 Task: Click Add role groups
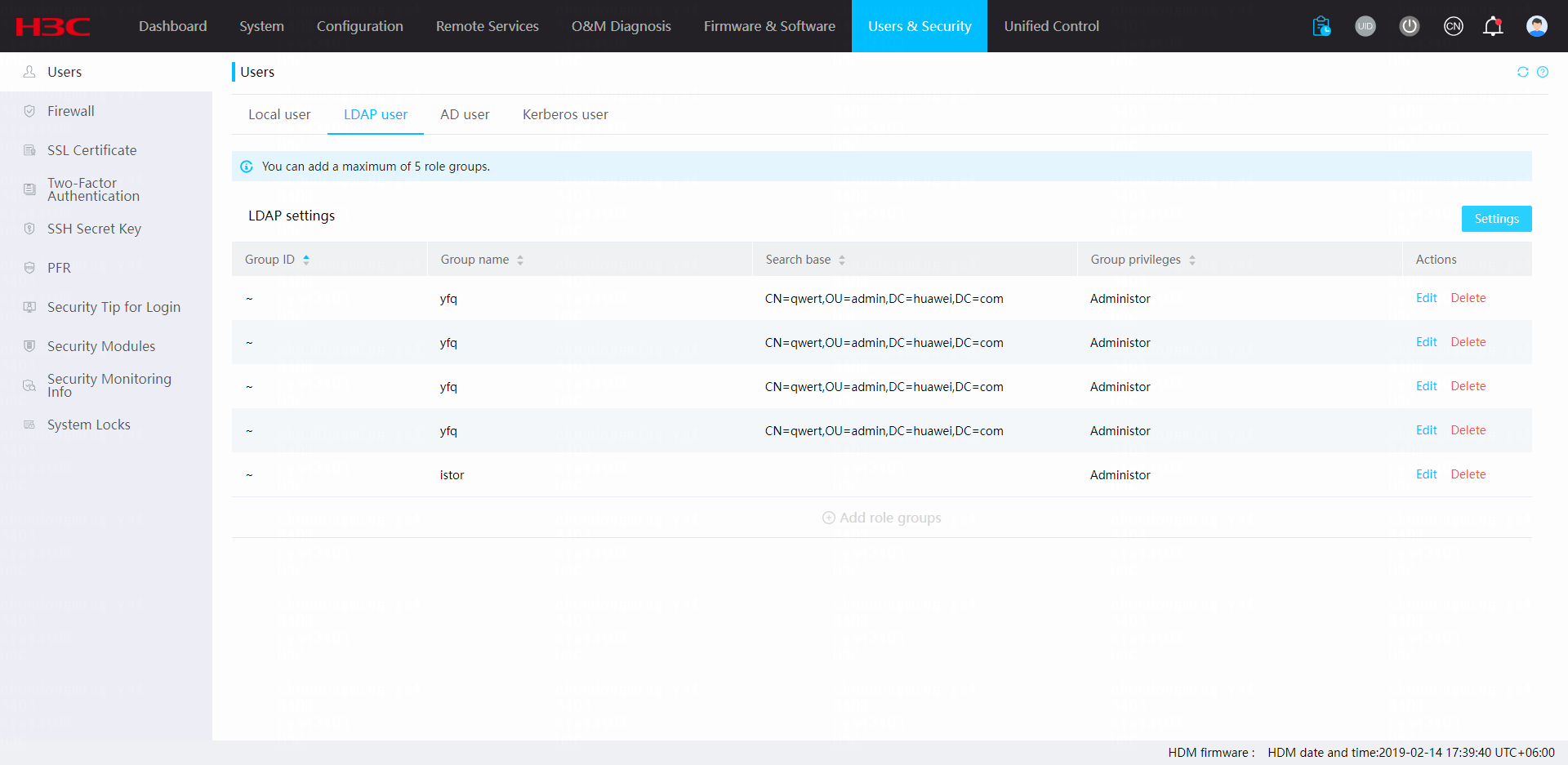coord(882,518)
